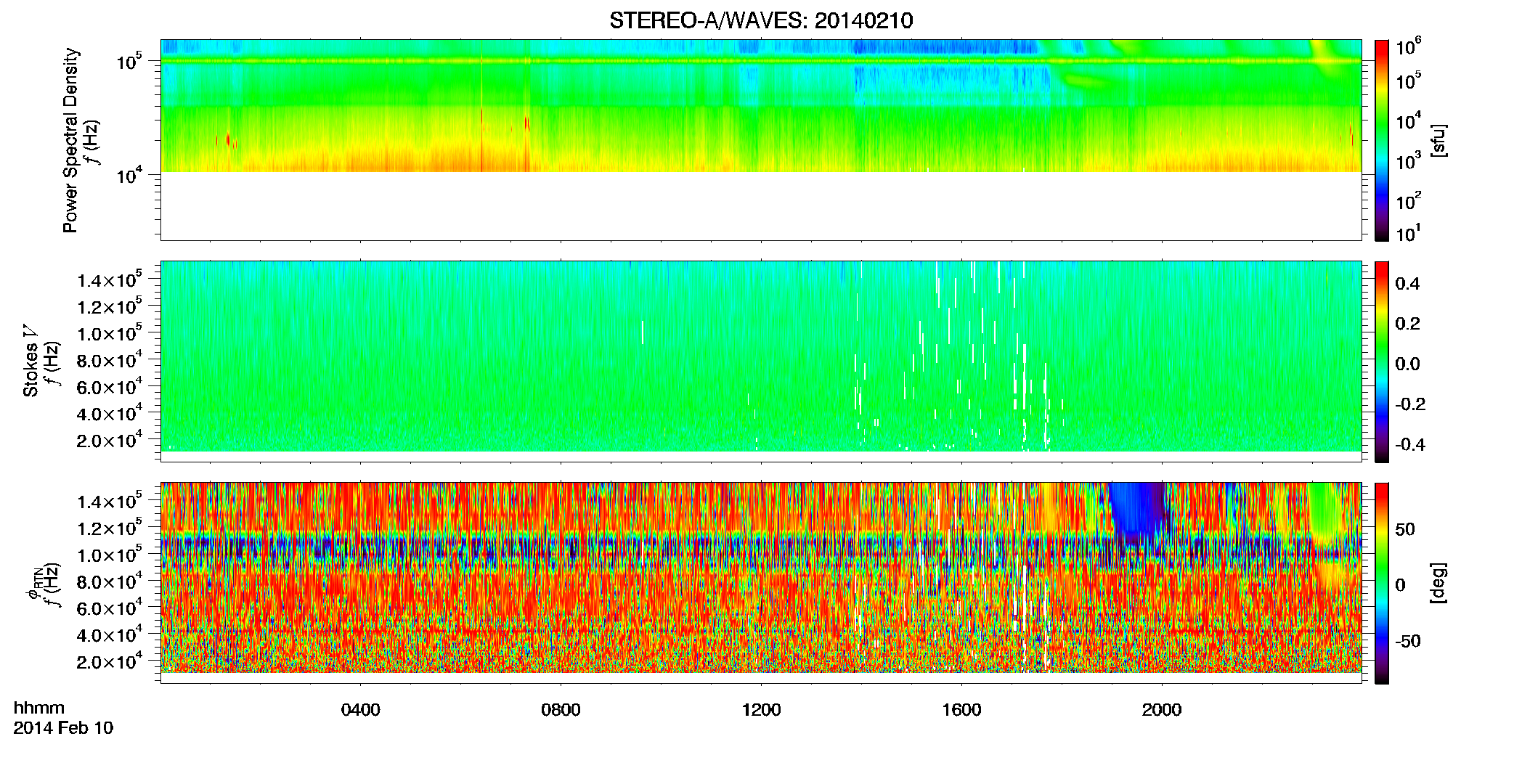
Task: Click the 2014 Feb 10 date label
Action: pos(63,728)
